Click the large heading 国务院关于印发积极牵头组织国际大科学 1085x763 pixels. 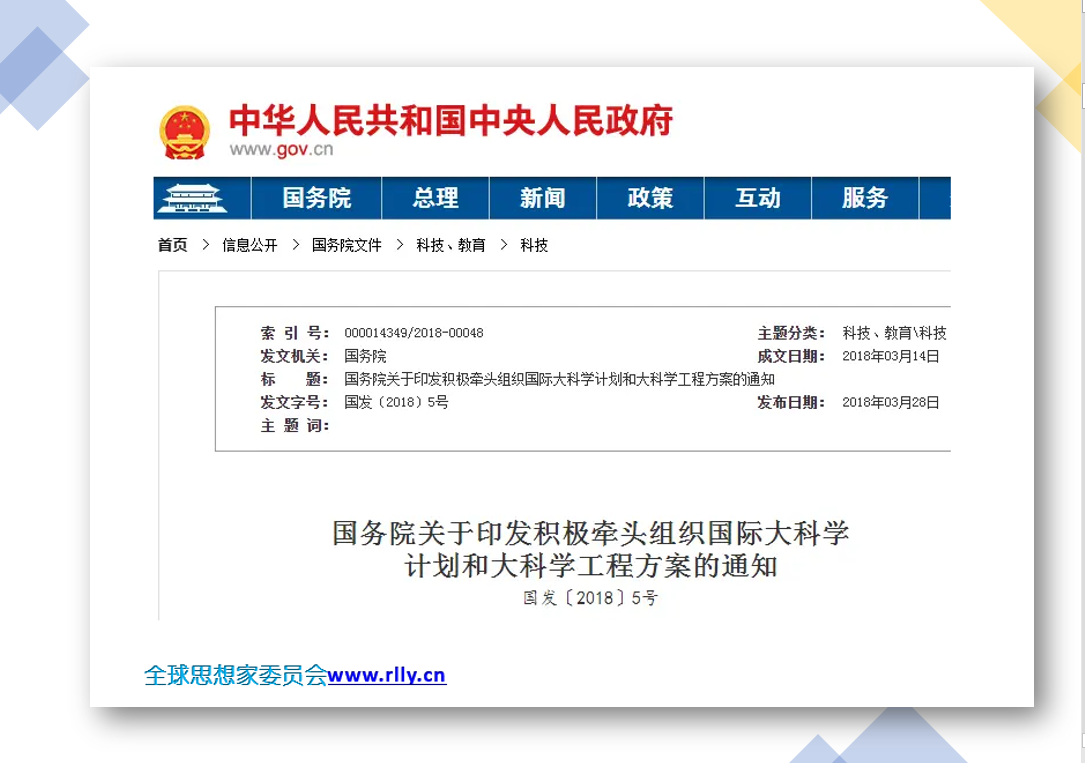pos(590,533)
